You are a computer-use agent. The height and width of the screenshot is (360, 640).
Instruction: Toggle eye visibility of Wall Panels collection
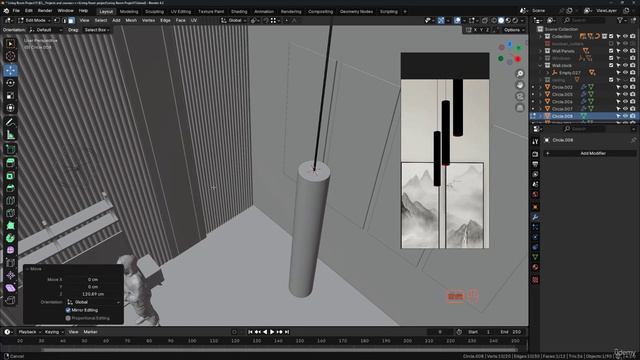point(625,51)
